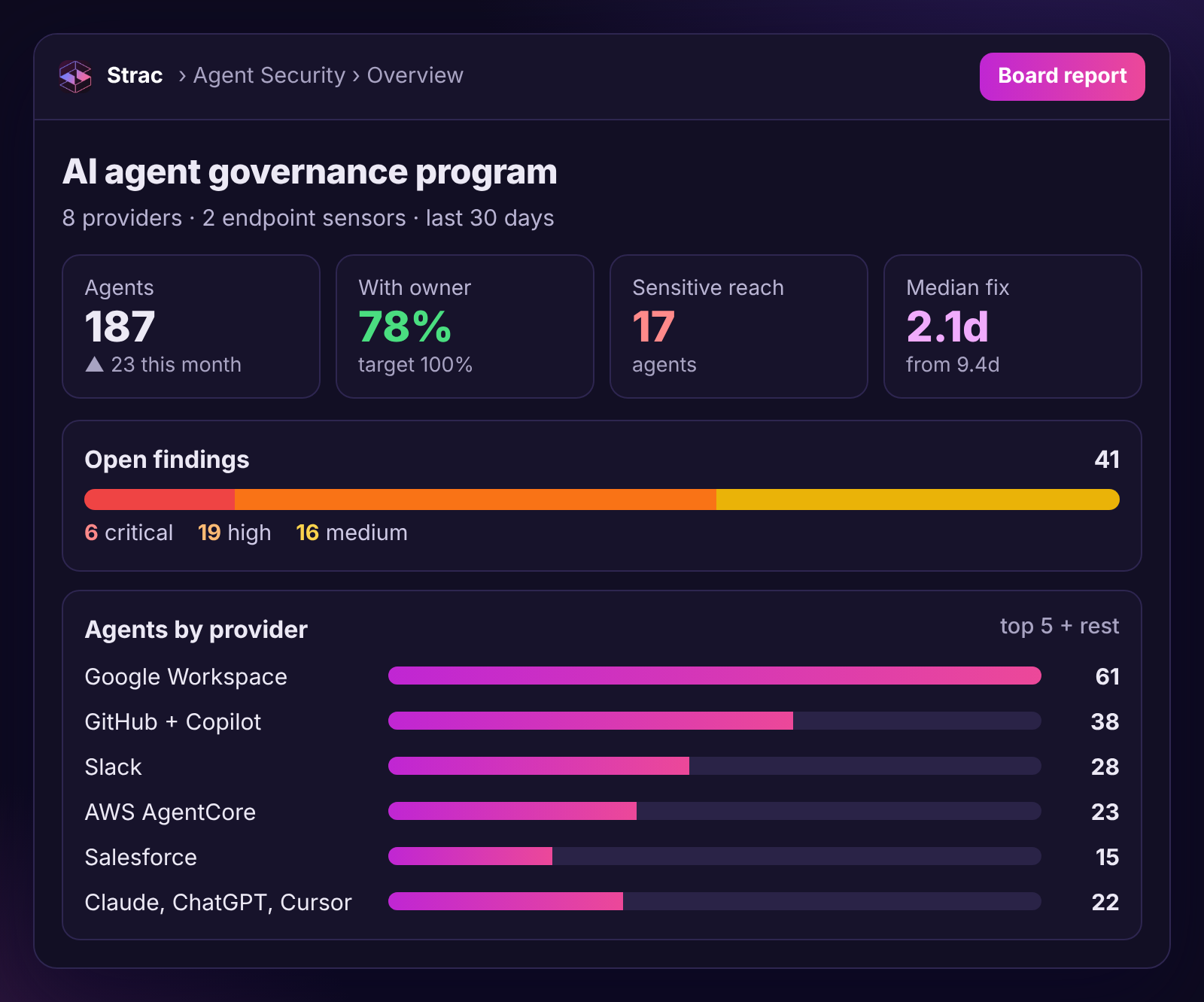Click the from 9.4d text
This screenshot has height=1002, width=1204.
953,365
